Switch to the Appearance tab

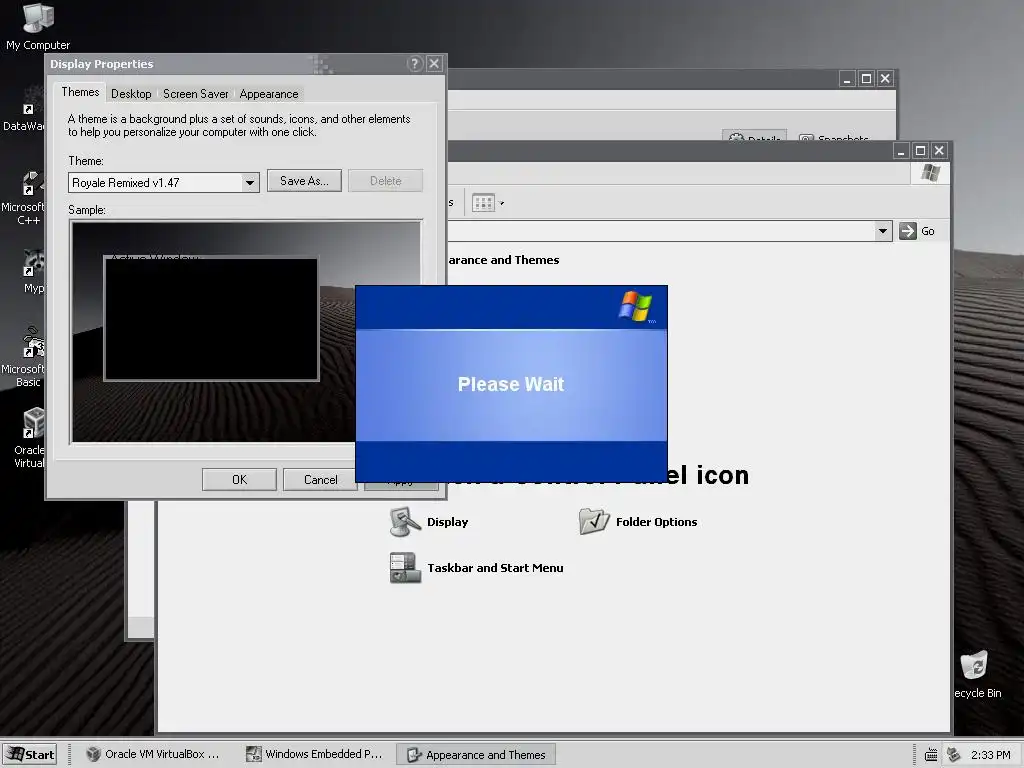269,94
